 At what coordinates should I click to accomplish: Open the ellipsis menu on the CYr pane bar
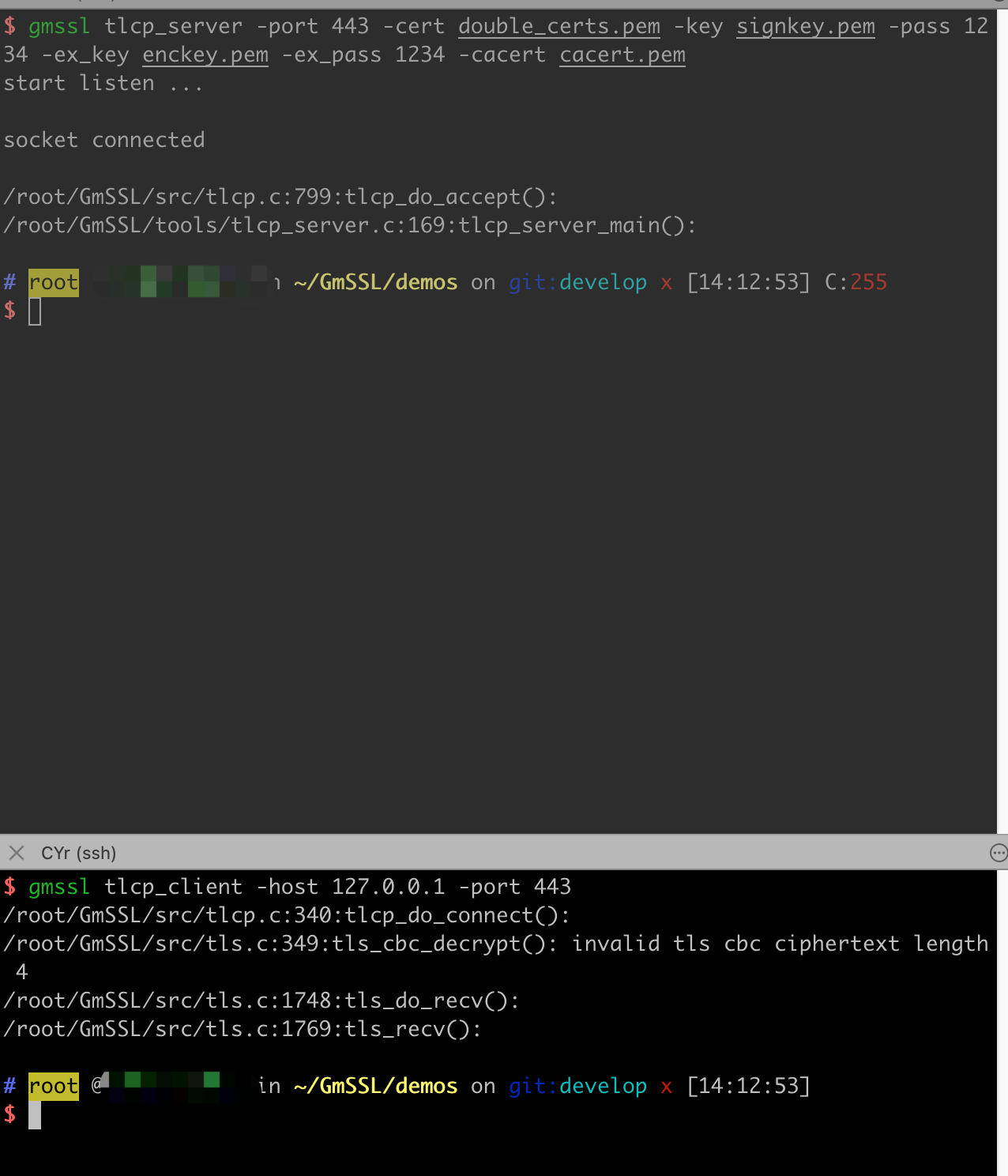[x=997, y=853]
